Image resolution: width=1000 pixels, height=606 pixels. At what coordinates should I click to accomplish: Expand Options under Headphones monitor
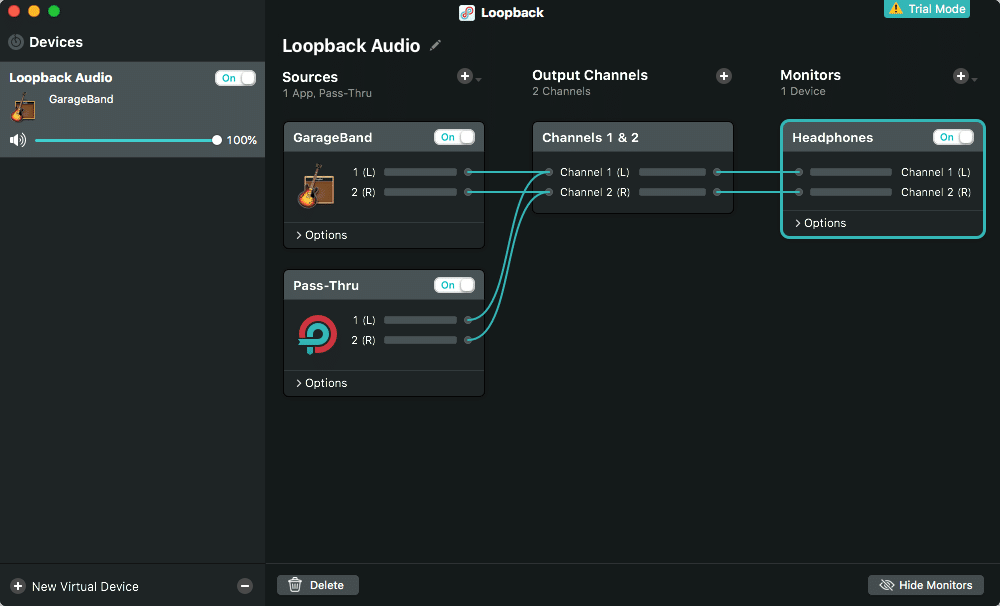point(820,223)
